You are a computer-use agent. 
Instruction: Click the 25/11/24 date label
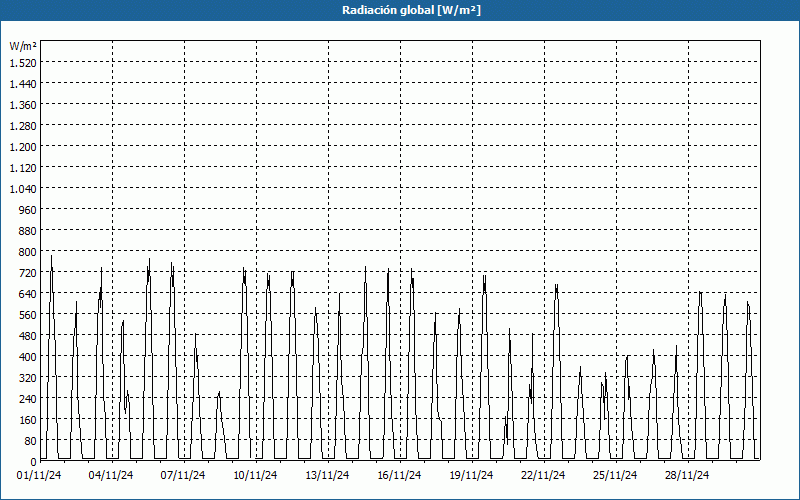(615, 476)
